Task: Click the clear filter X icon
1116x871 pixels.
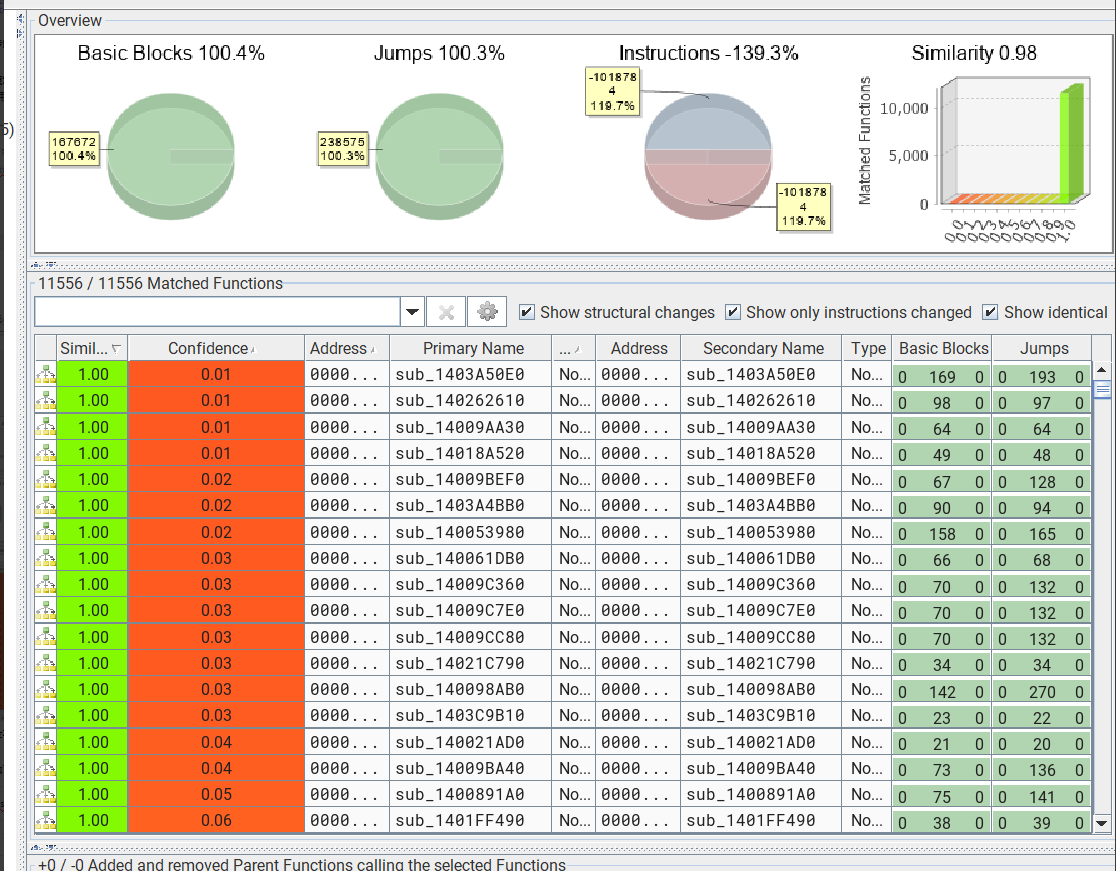Action: (x=446, y=312)
